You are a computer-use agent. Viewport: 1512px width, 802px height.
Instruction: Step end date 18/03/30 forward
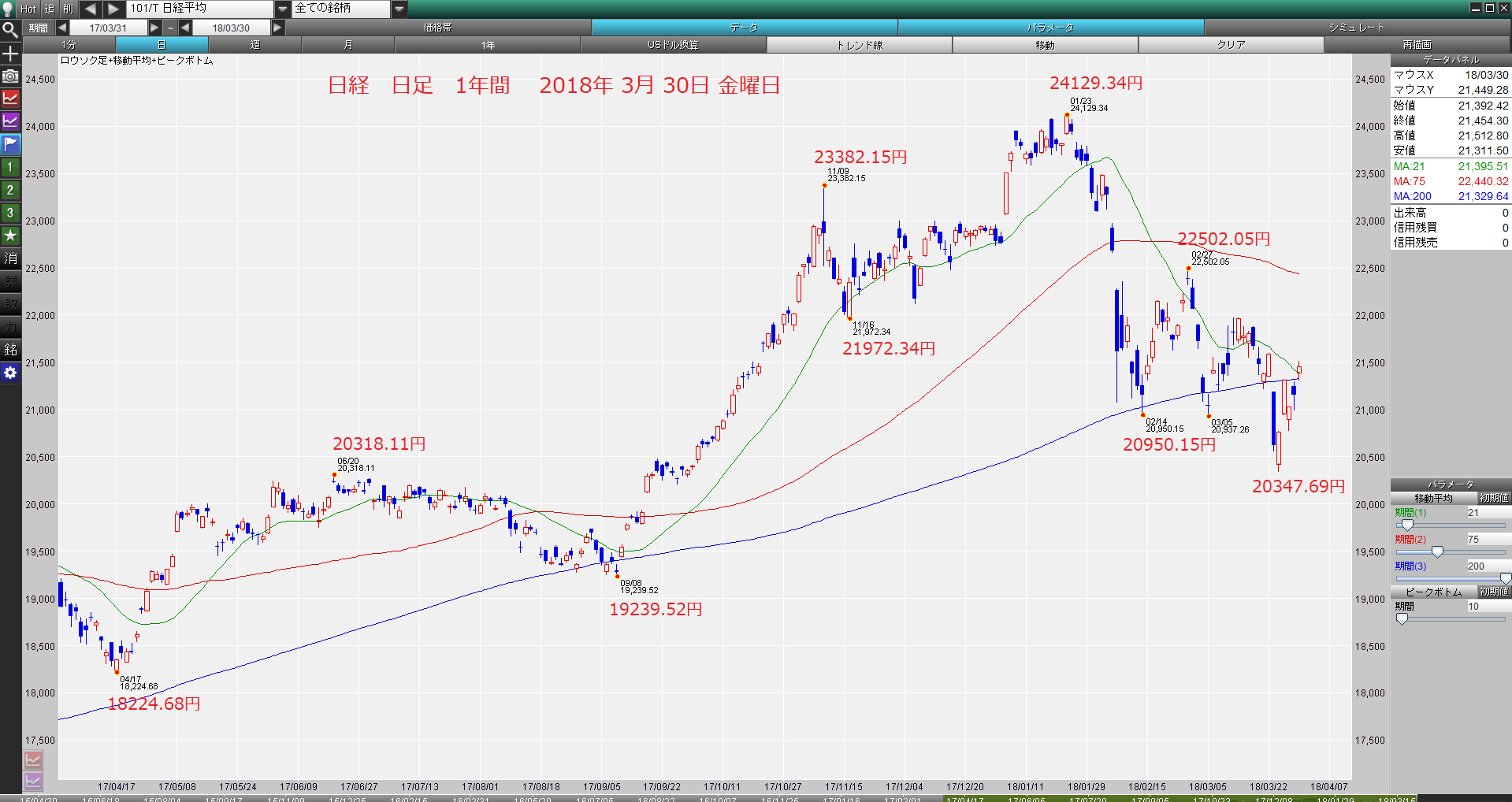click(277, 28)
